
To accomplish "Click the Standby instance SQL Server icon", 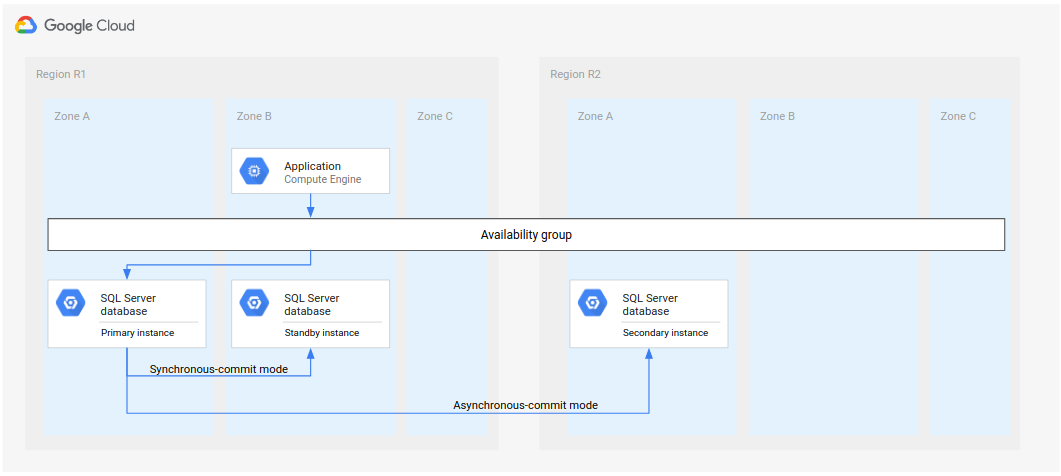I will tap(254, 303).
